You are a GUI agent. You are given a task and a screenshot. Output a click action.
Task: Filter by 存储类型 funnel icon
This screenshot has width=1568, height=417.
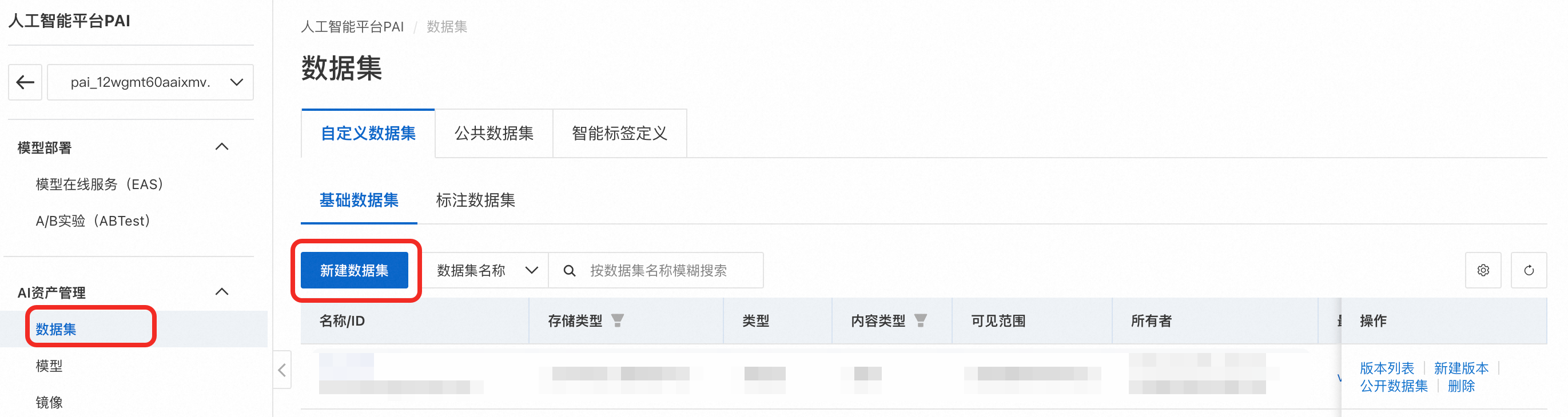tap(617, 320)
